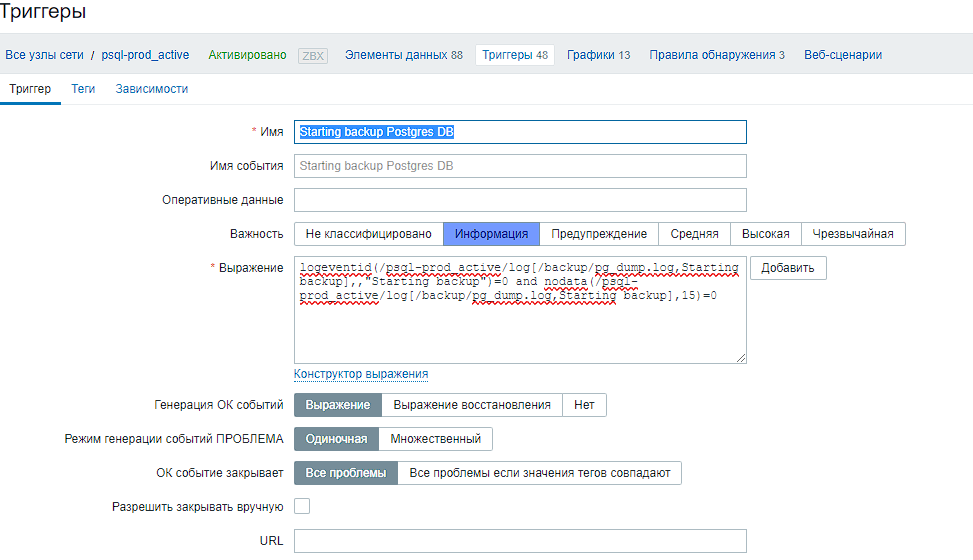Viewport: 973px width, 560px height.
Task: Open 'Триггеры 48' section
Action: pyautogui.click(x=515, y=55)
